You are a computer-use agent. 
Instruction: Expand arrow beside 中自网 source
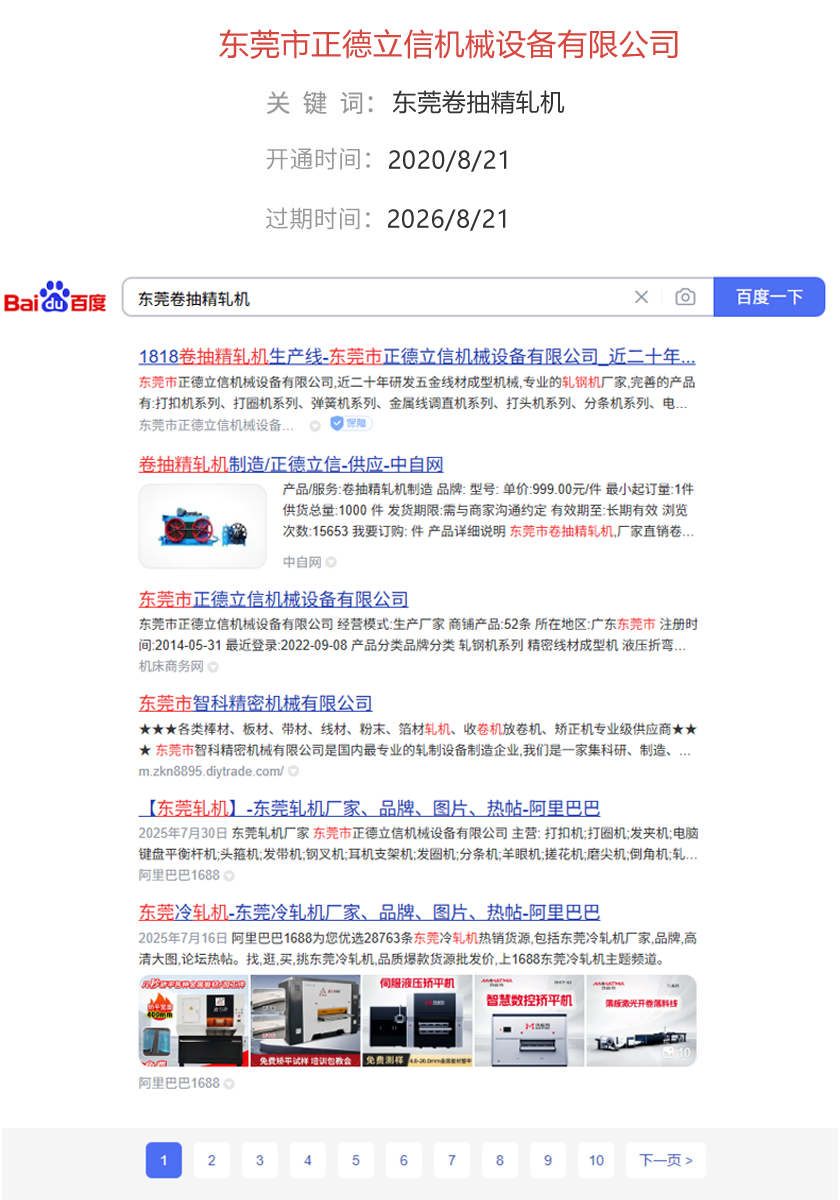click(x=331, y=563)
